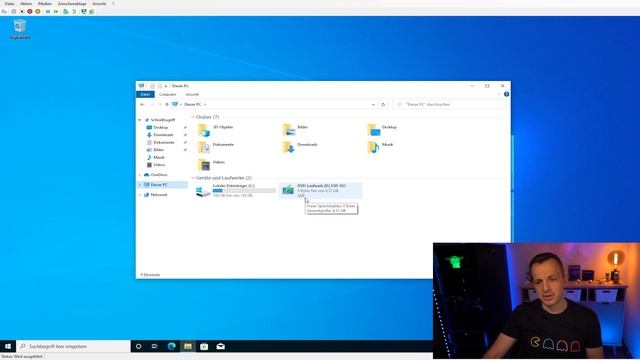Click the properties icon in Explorer title bar
Image resolution: width=640 pixels, height=360 pixels.
click(152, 86)
